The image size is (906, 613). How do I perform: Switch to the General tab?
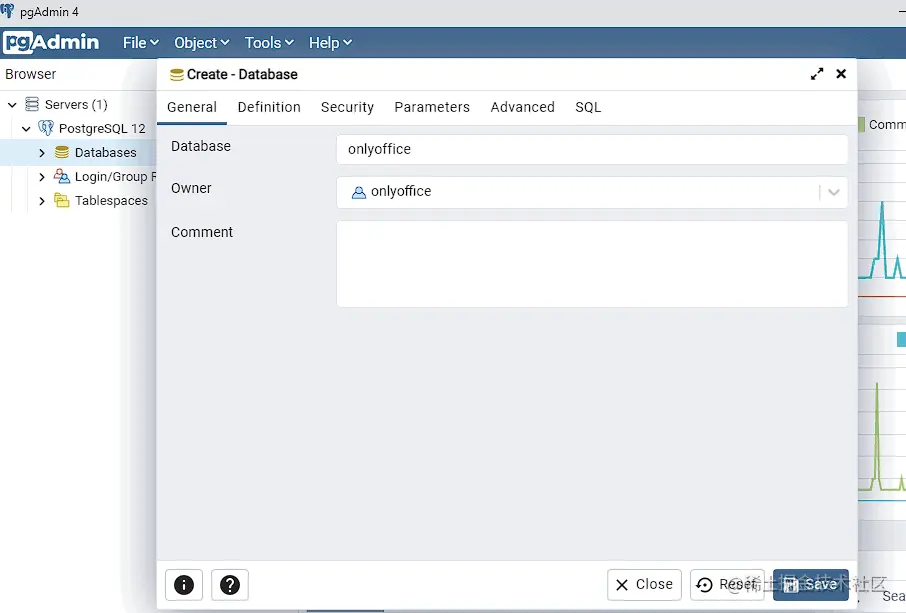tap(192, 107)
